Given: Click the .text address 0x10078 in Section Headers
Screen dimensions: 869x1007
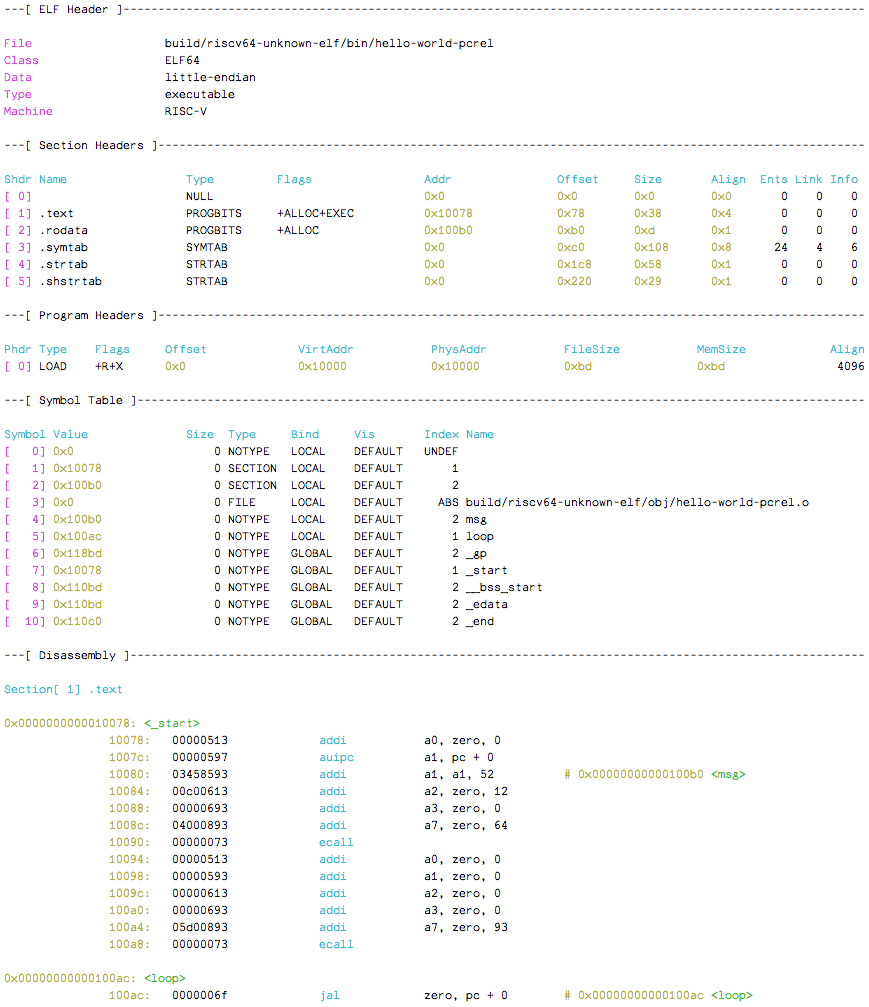Looking at the screenshot, I should pos(448,213).
